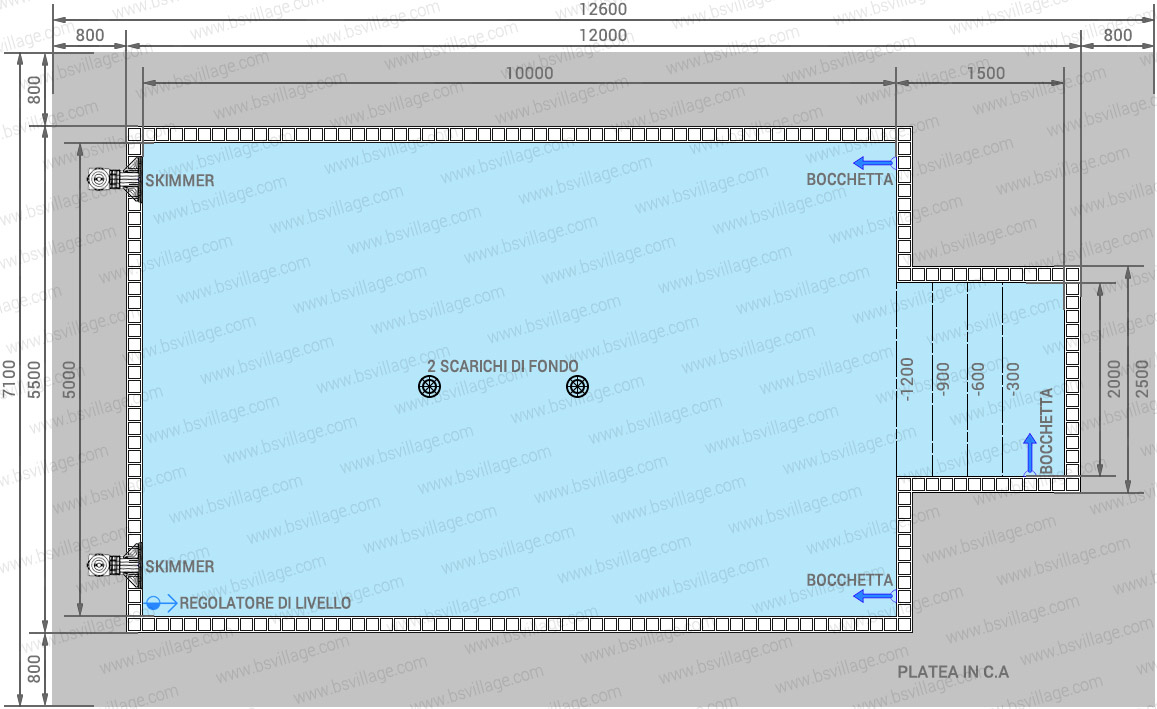The width and height of the screenshot is (1157, 709).
Task: Click the -1200 step depth label
Action: point(907,379)
